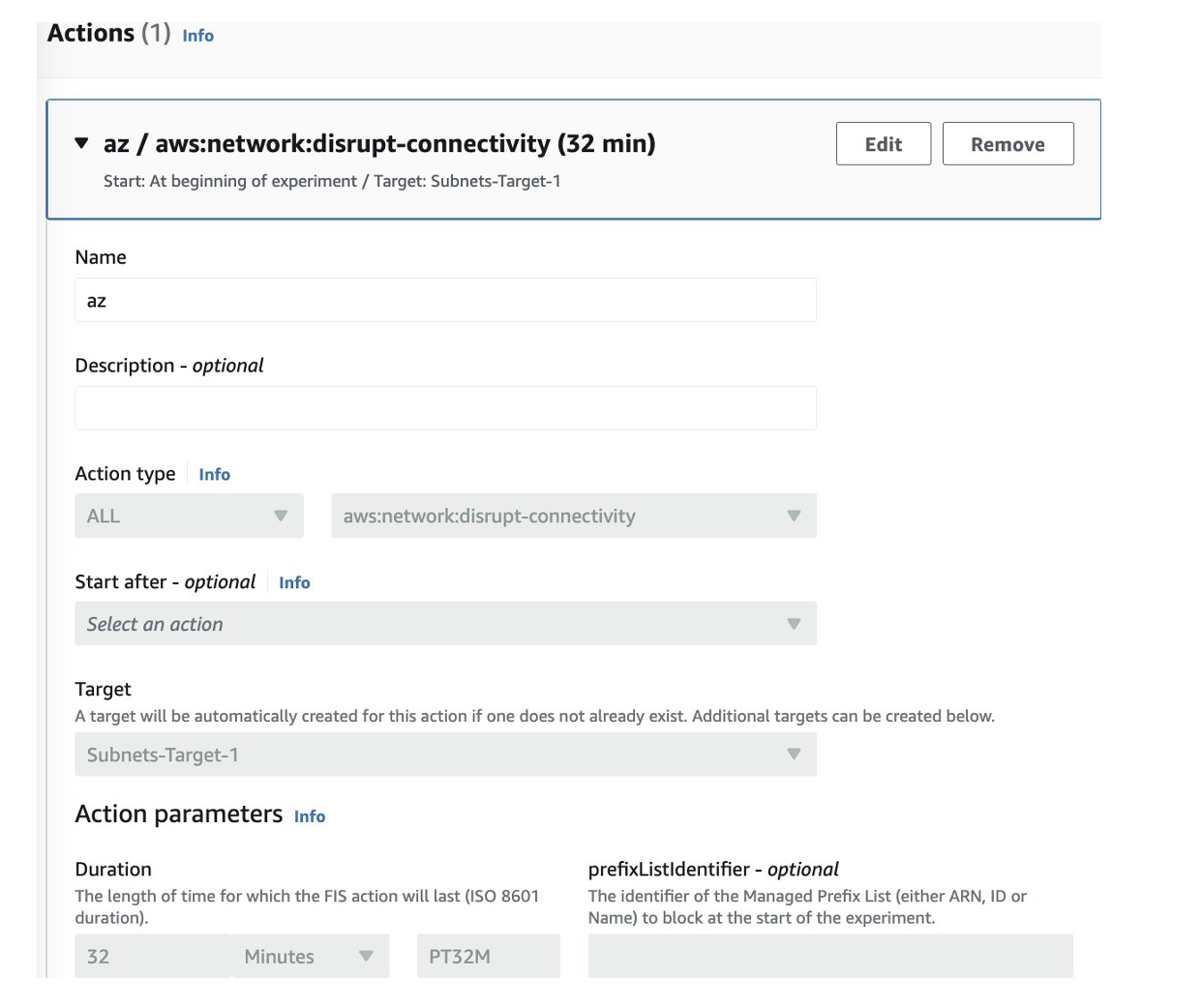Expand the Select an action dropdown
1202x1008 pixels.
pos(445,624)
